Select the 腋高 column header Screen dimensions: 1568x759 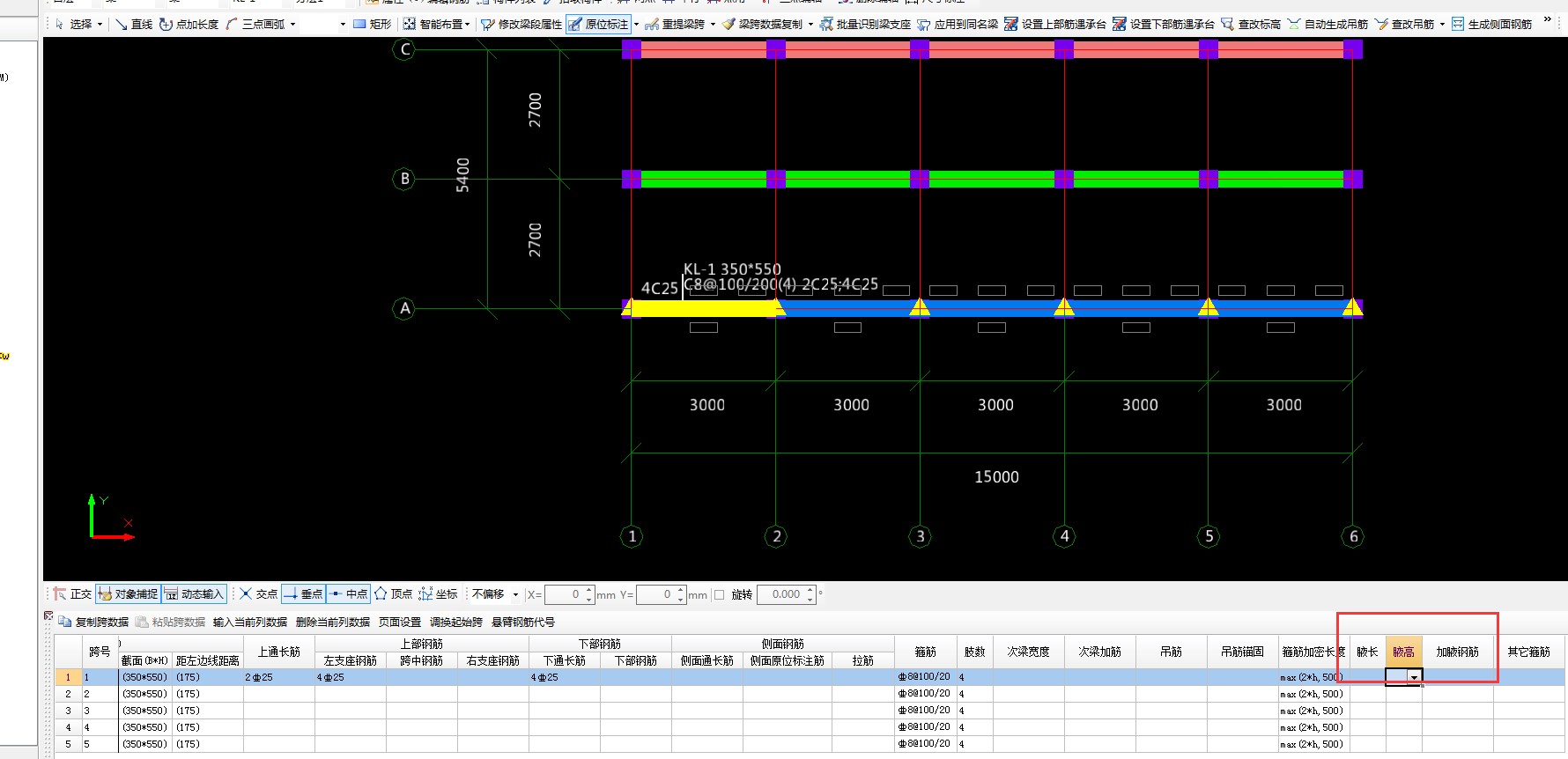(1403, 652)
